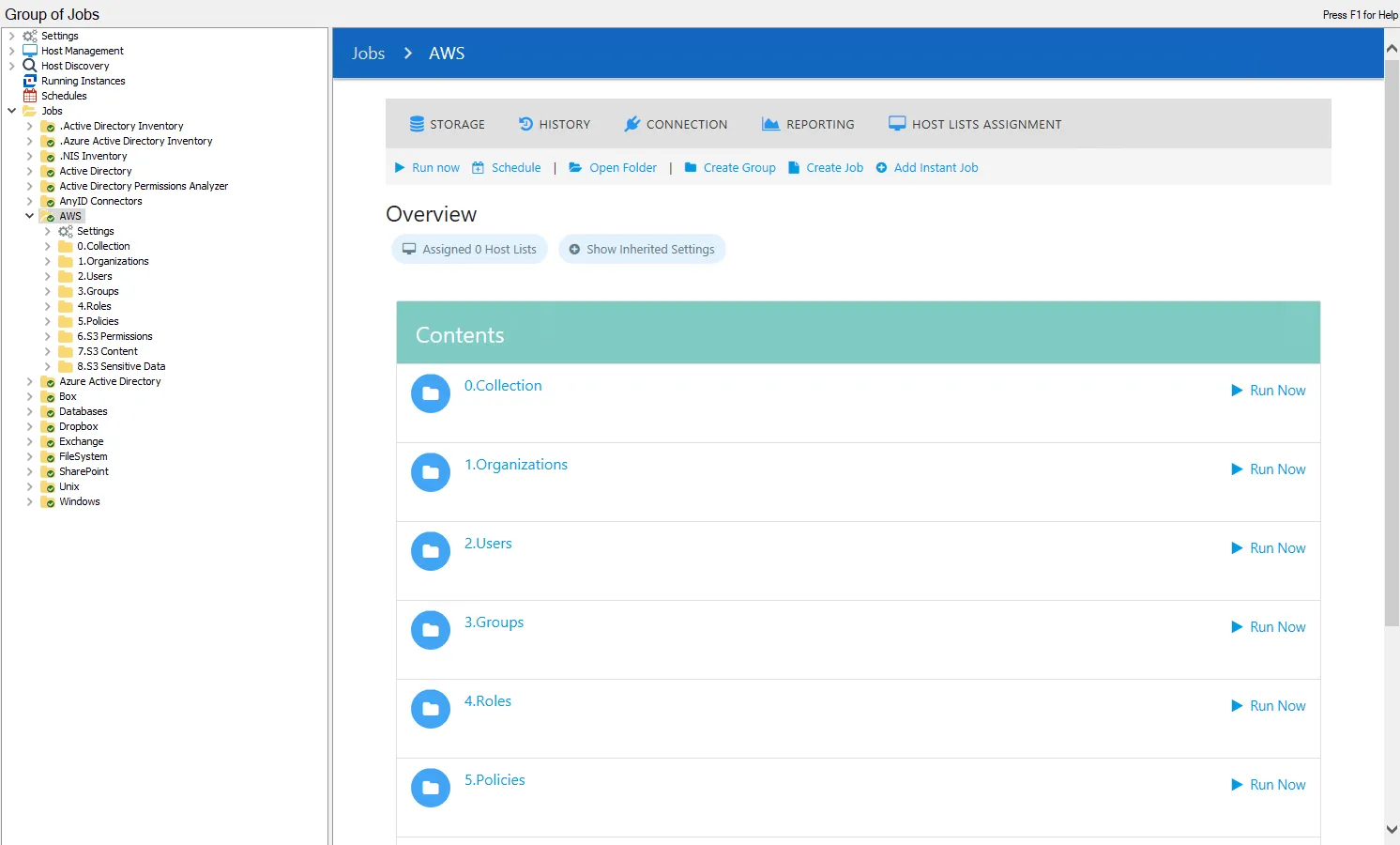Image resolution: width=1400 pixels, height=845 pixels.
Task: Open the REPORTING tab
Action: [x=808, y=124]
